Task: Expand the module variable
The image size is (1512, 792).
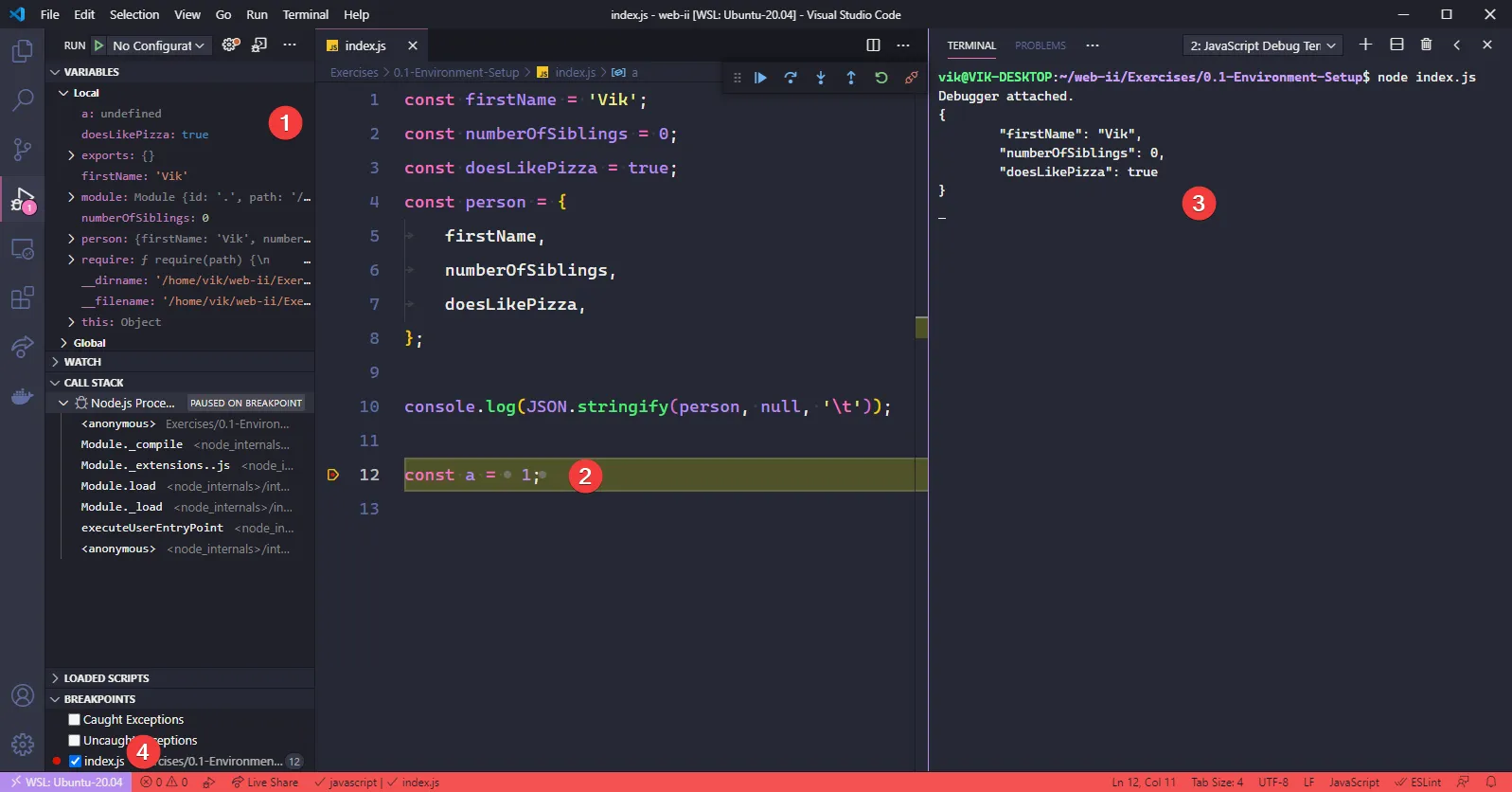Action: 71,197
